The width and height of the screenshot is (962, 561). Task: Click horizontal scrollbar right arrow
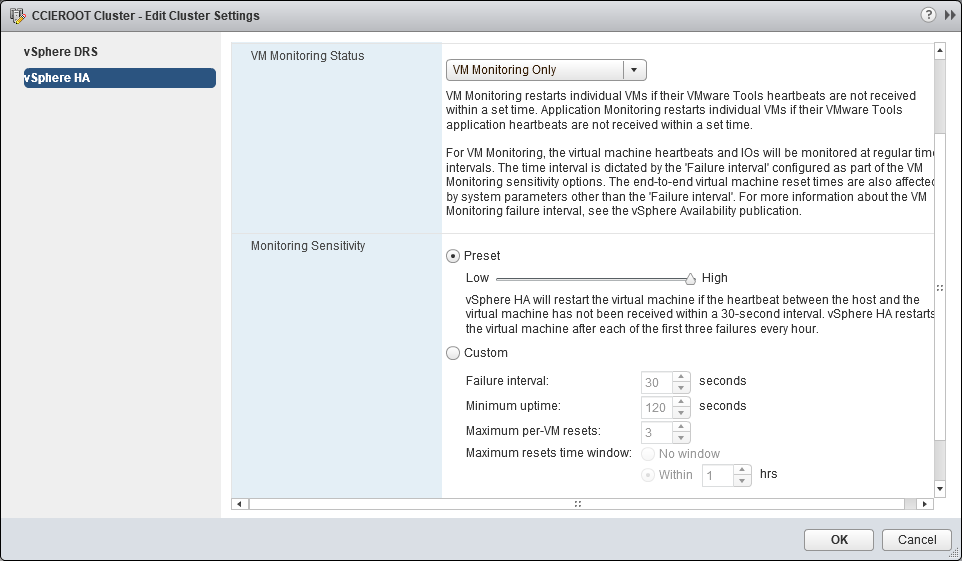tap(924, 504)
